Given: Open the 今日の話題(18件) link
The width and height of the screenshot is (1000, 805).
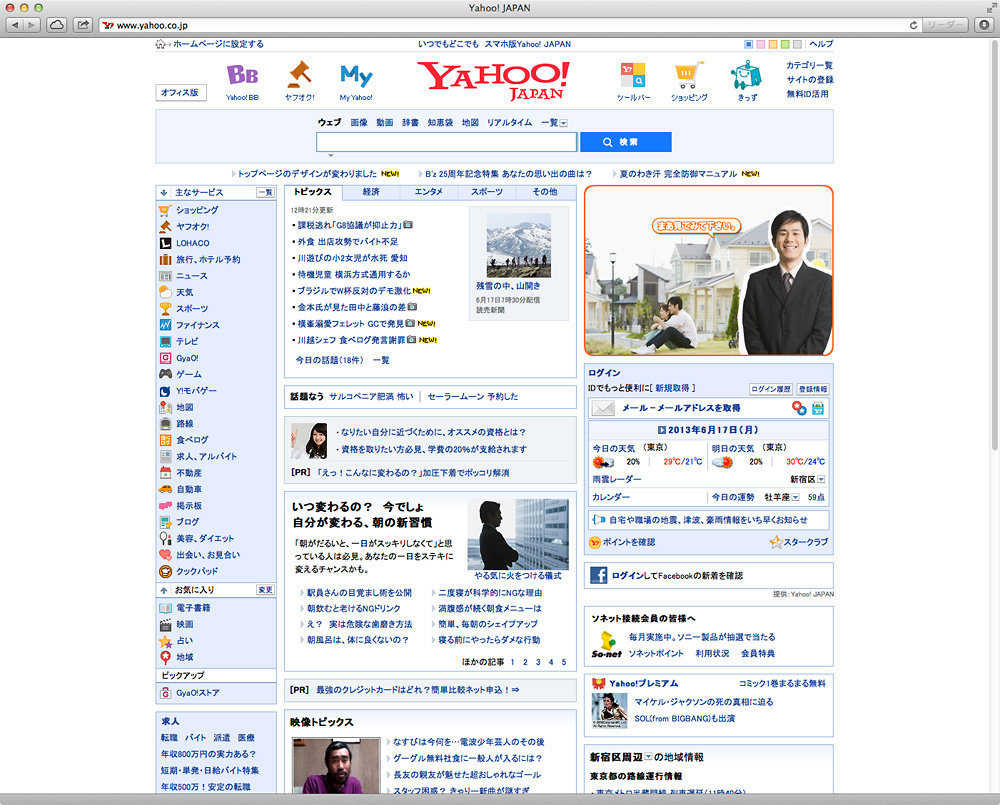Looking at the screenshot, I should (329, 360).
